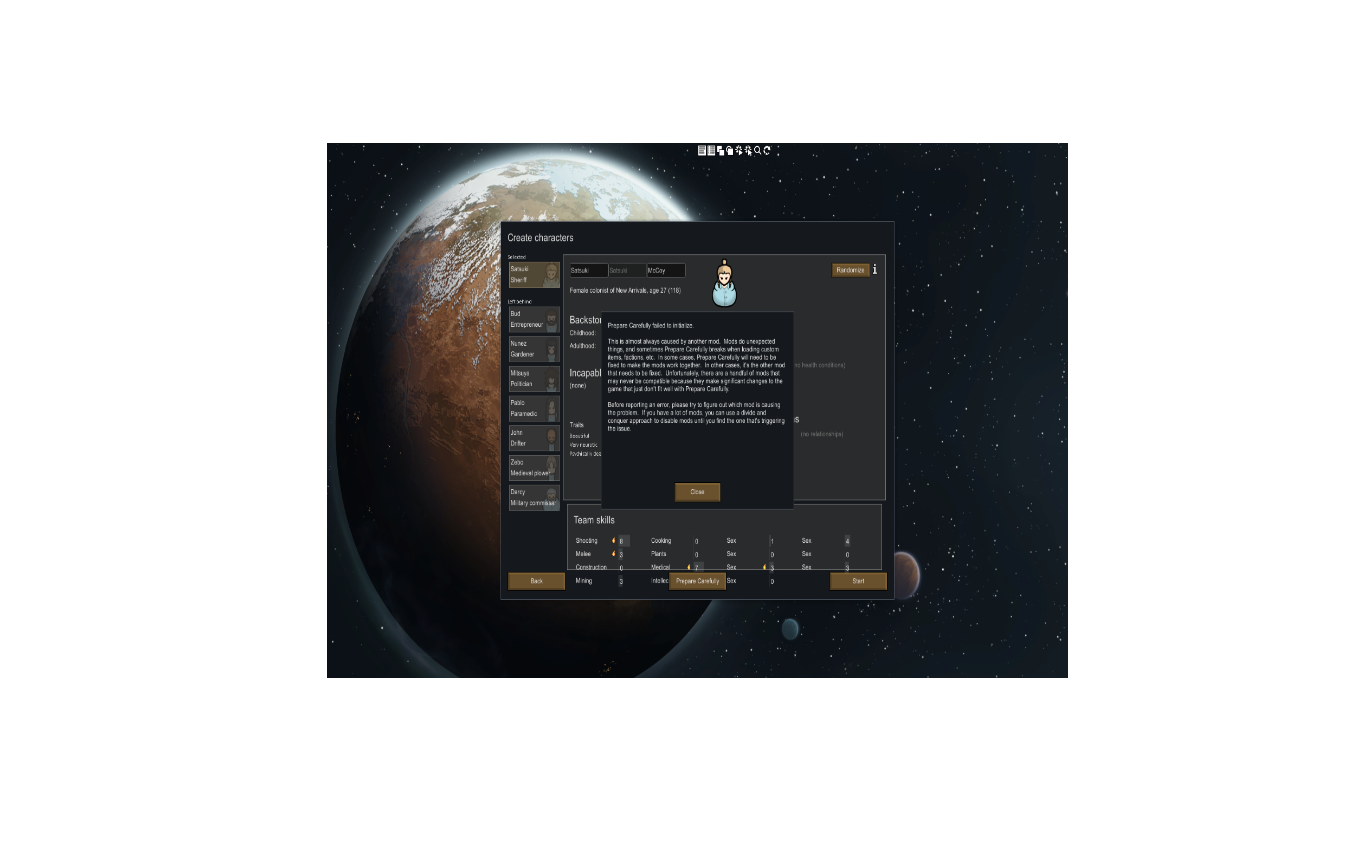Image resolution: width=1367 pixels, height=847 pixels.
Task: Select Zebo Medieval plower card
Action: pyautogui.click(x=534, y=468)
